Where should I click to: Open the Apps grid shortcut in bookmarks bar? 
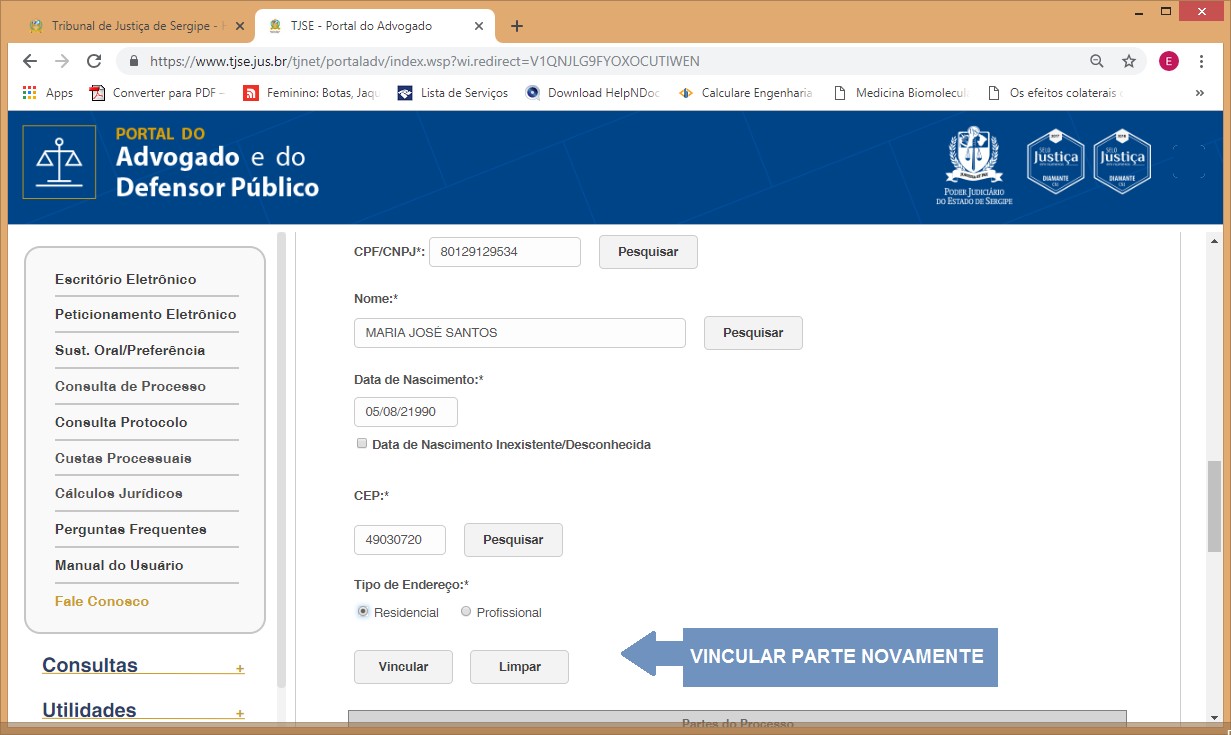coord(47,93)
